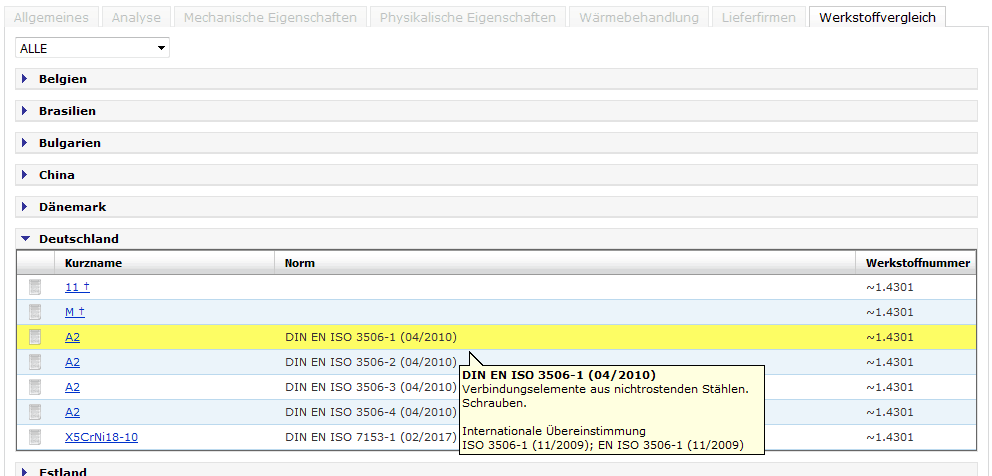Switch to the Analyse tab

(x=135, y=18)
